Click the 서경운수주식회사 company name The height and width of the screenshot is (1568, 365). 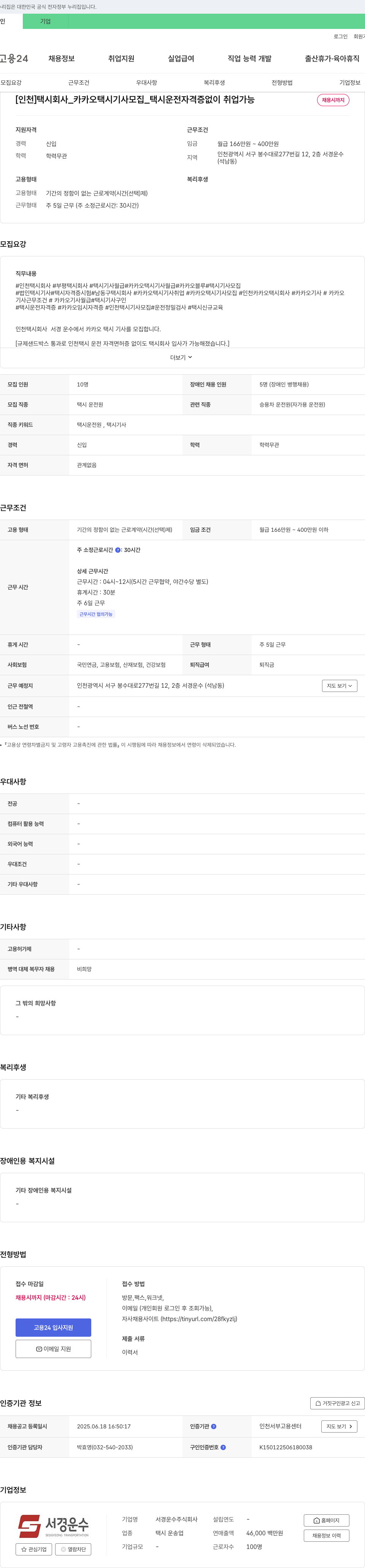click(176, 1519)
